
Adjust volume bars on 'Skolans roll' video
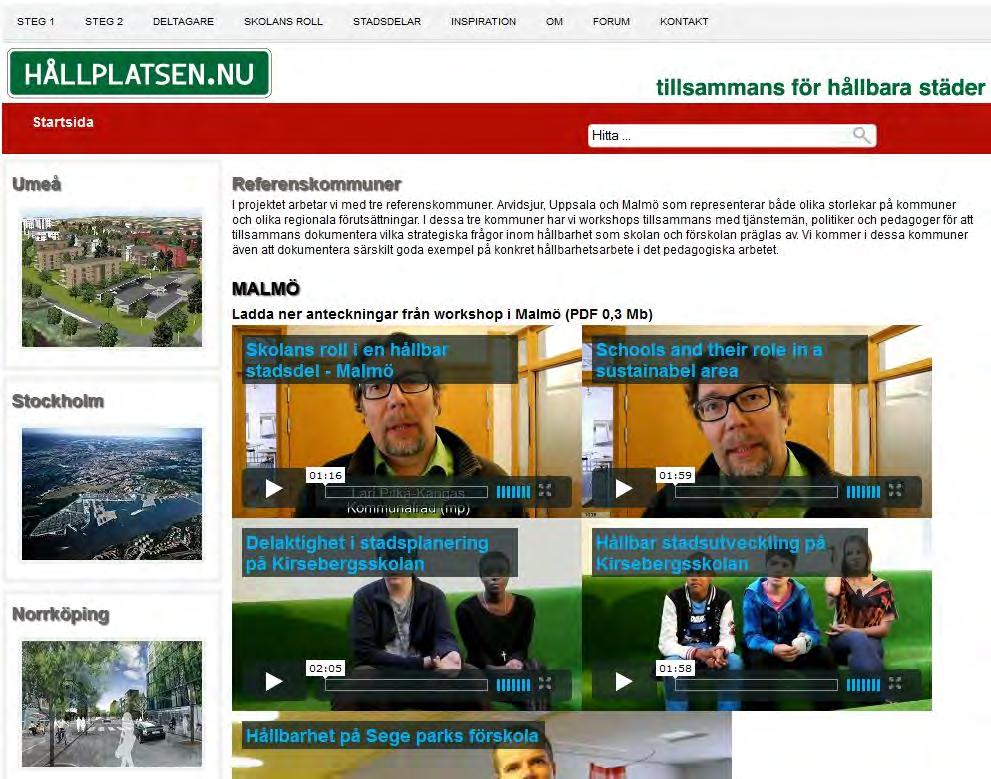pos(513,492)
